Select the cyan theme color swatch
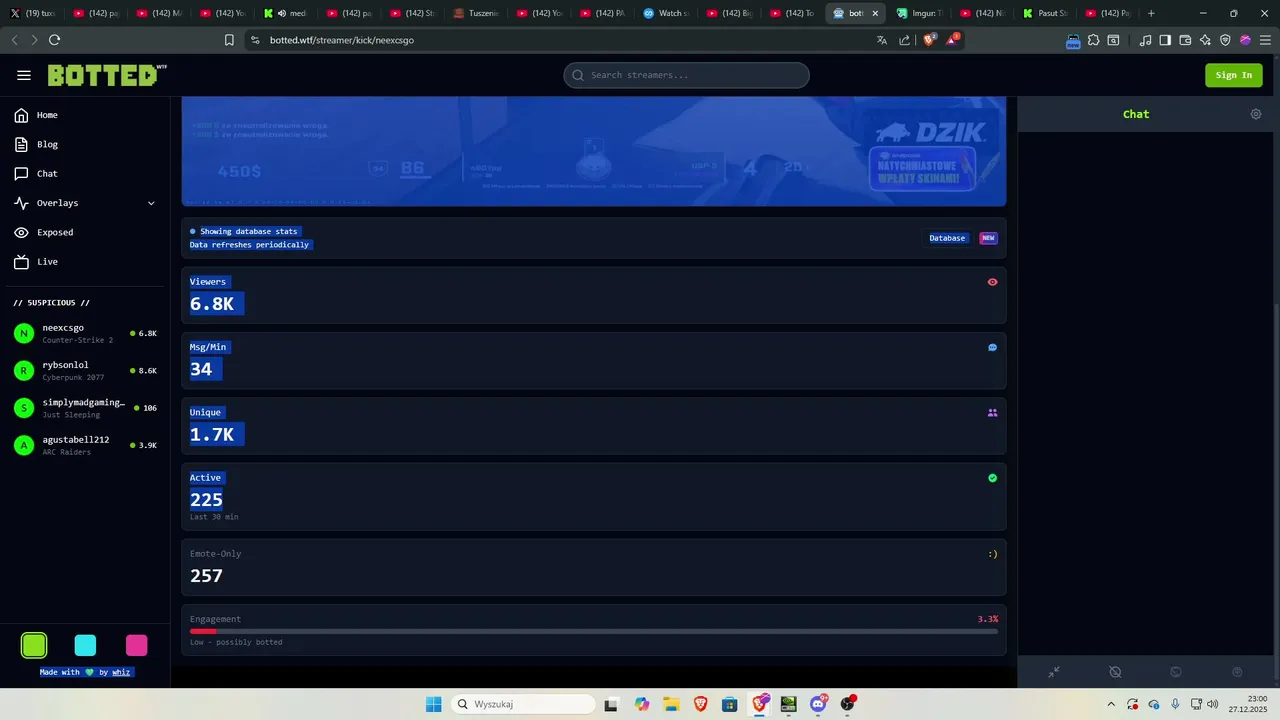 coord(85,645)
